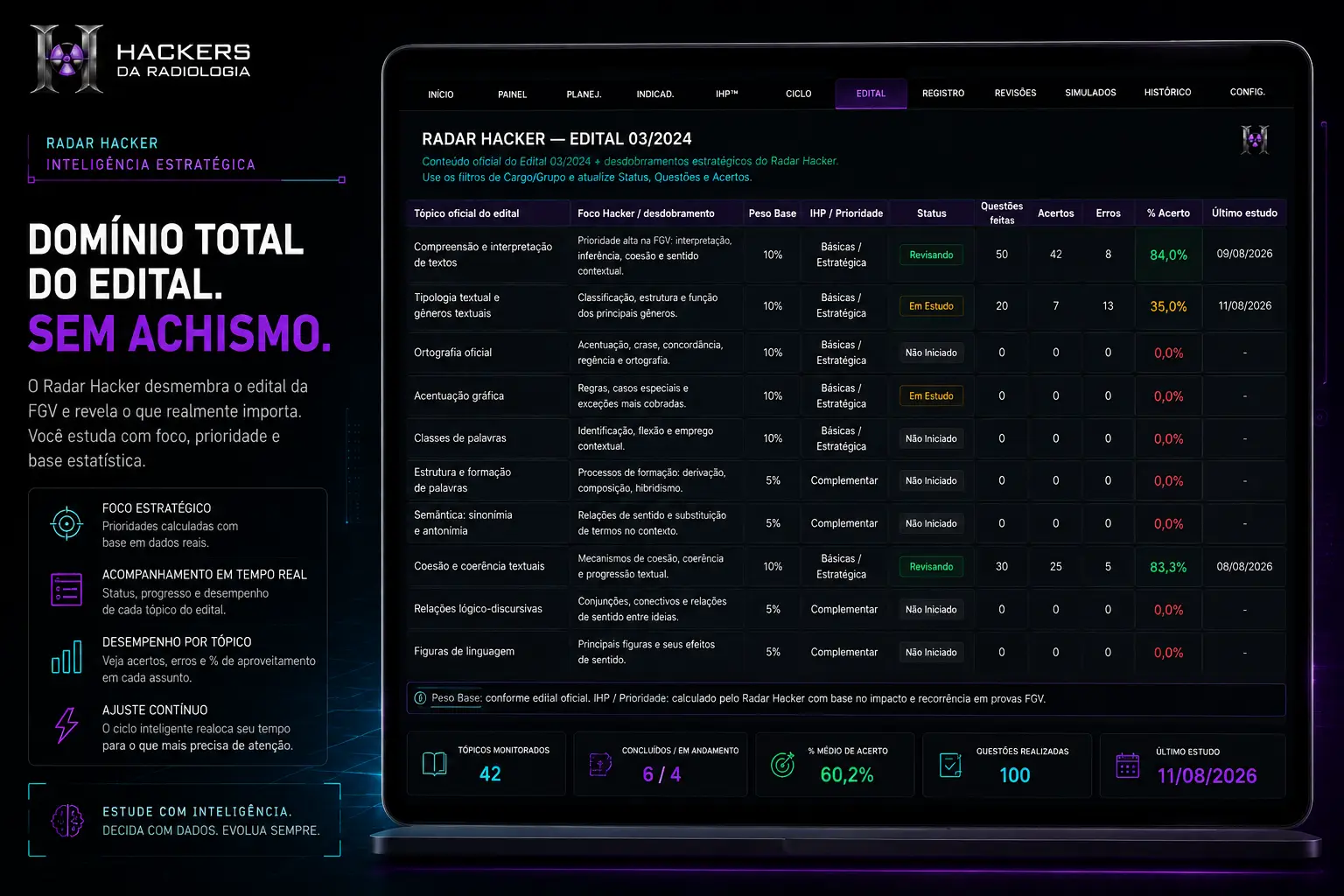Select the active EDITAL tab
1344x896 pixels.
[x=871, y=94]
